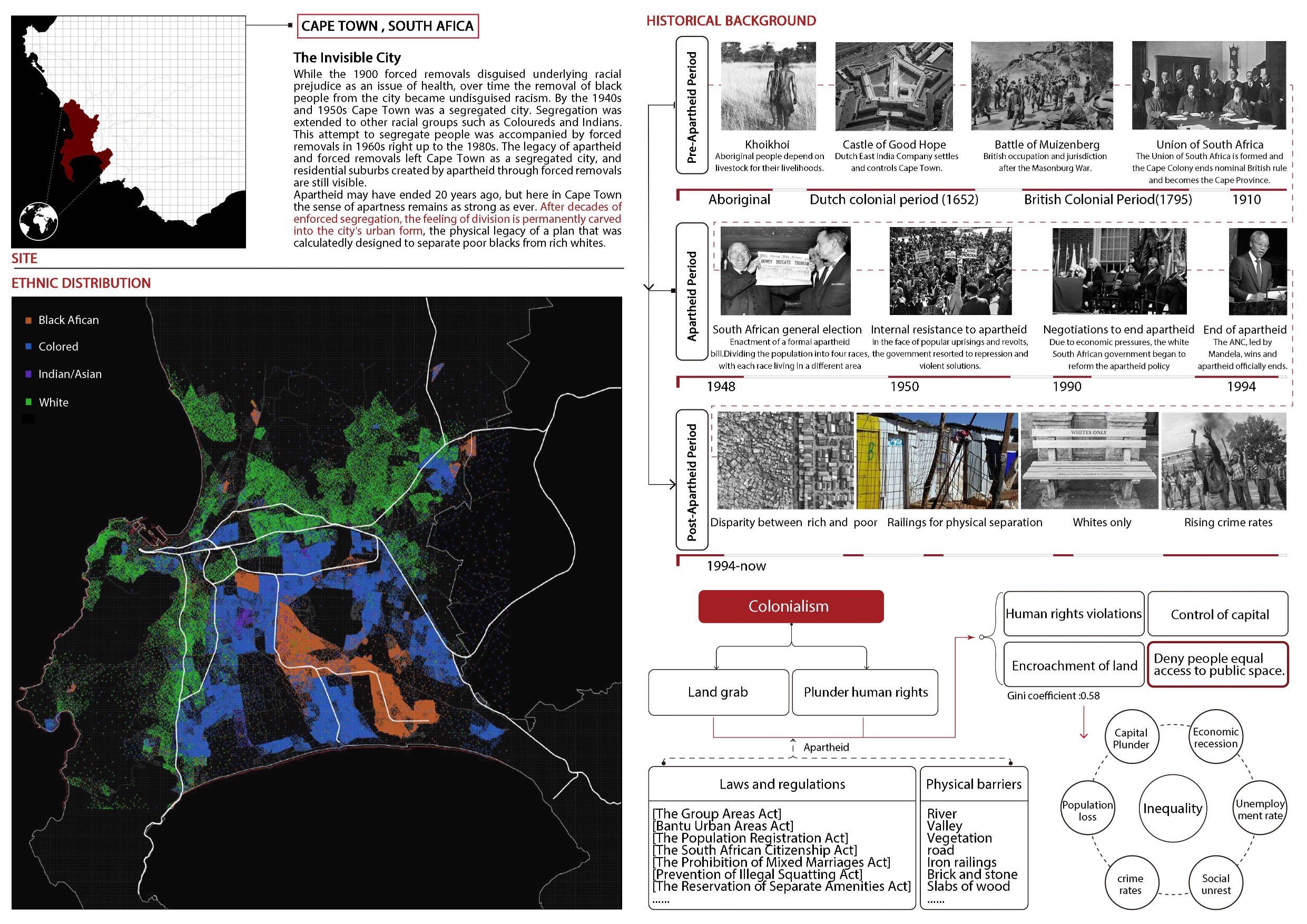The image size is (1307, 924).
Task: Click the blue Colored legend swatch
Action: [28, 347]
